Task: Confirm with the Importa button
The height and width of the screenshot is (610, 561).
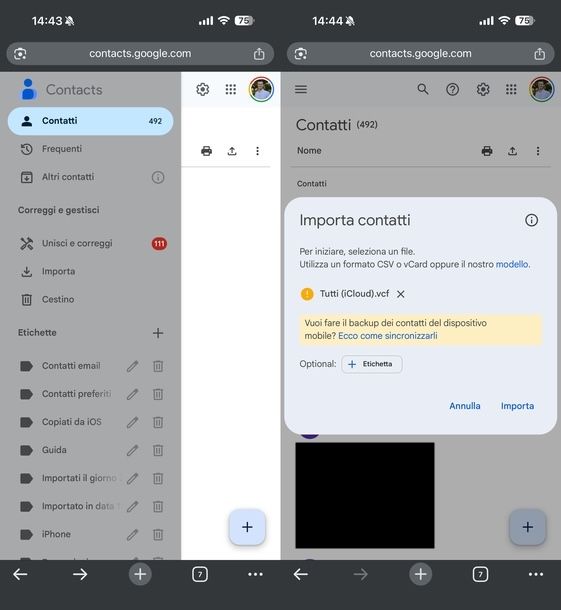Action: click(x=517, y=406)
